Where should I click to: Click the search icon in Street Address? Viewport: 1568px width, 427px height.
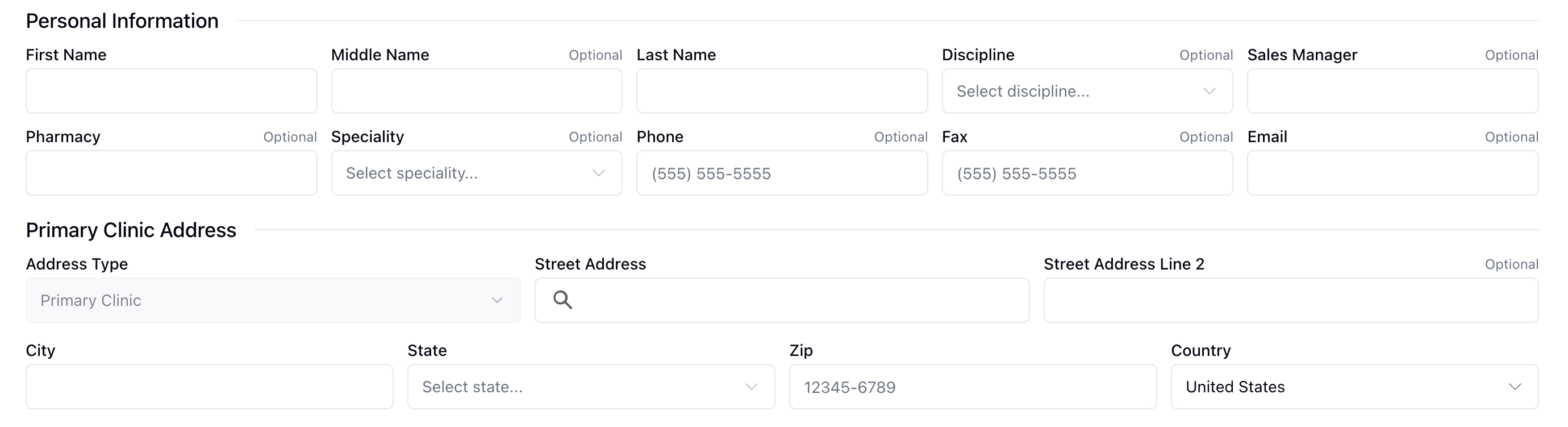coord(562,300)
